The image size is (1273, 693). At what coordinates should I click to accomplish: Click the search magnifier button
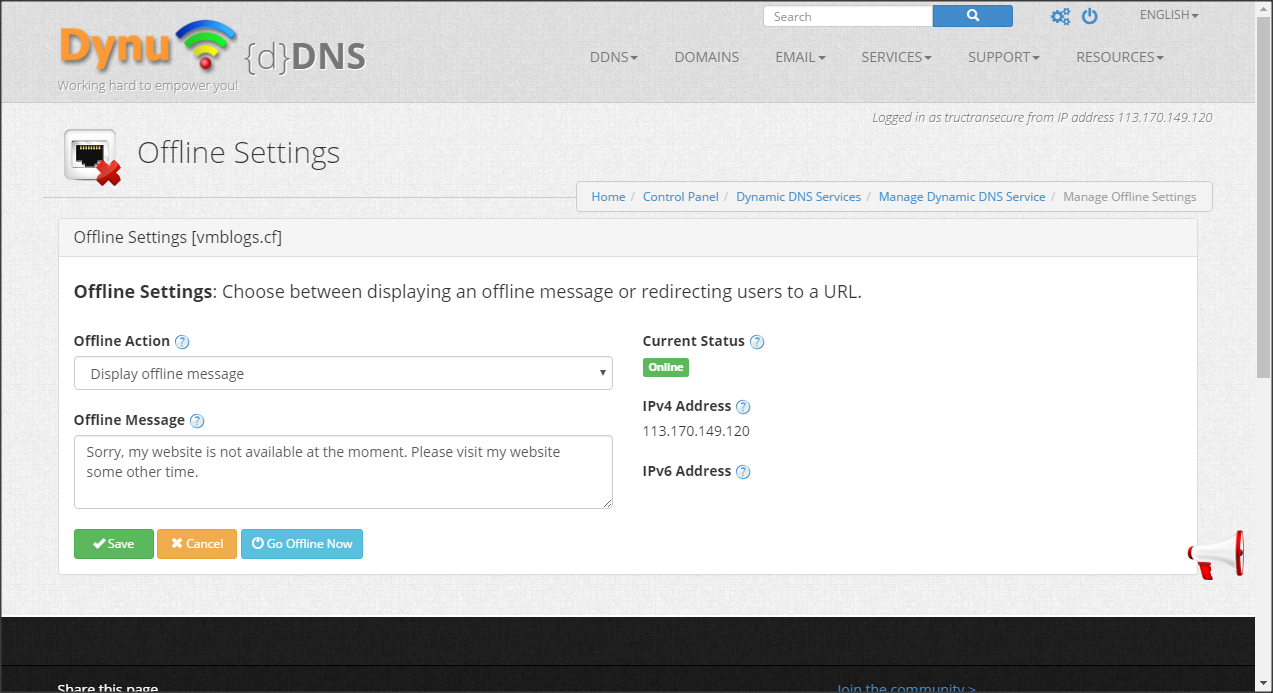pyautogui.click(x=972, y=16)
